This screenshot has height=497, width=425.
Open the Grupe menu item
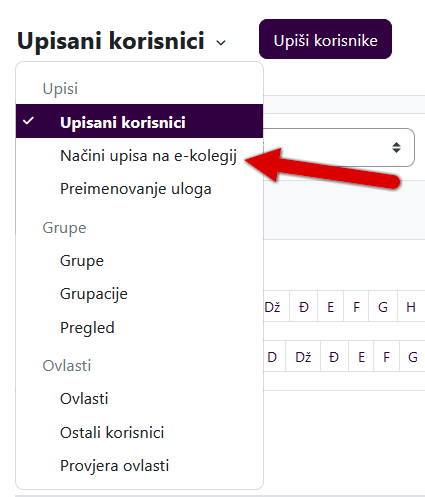click(82, 261)
